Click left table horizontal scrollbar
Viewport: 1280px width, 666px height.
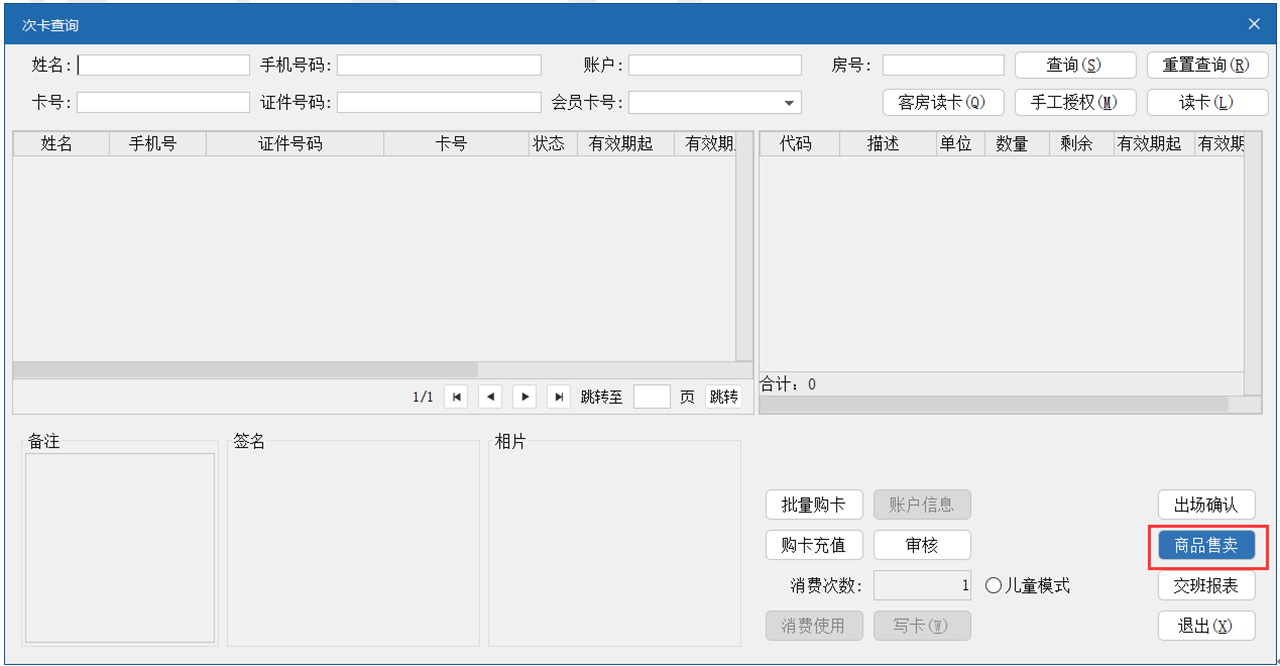(245, 370)
